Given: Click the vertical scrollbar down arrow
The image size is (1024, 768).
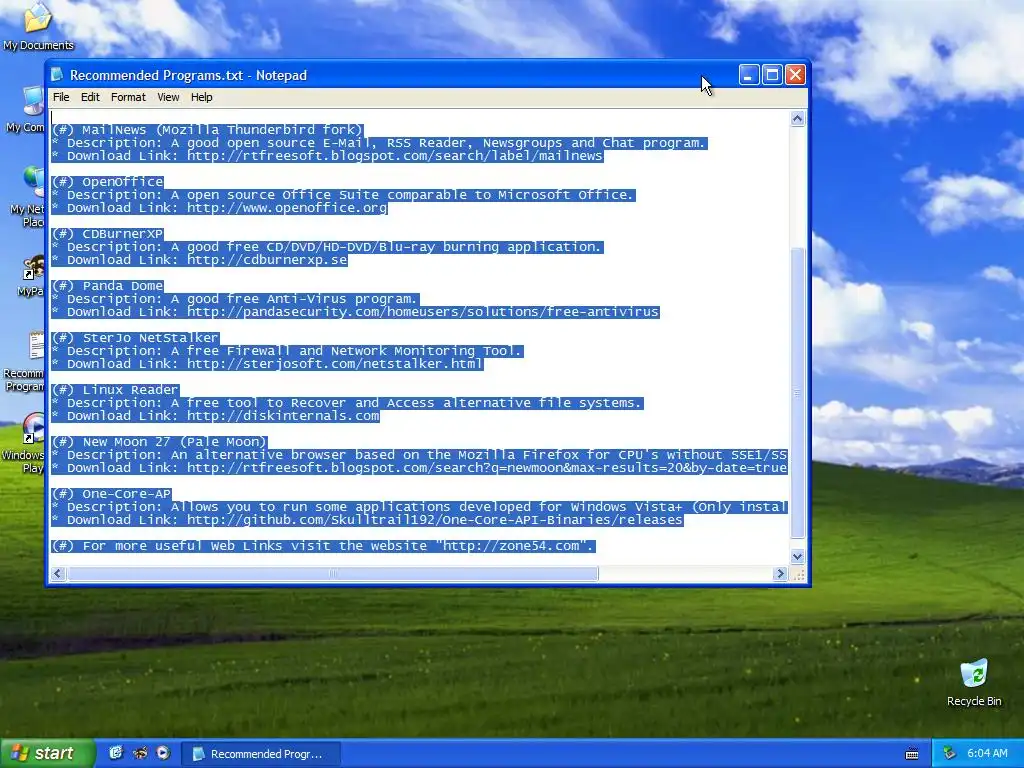Looking at the screenshot, I should (x=797, y=556).
